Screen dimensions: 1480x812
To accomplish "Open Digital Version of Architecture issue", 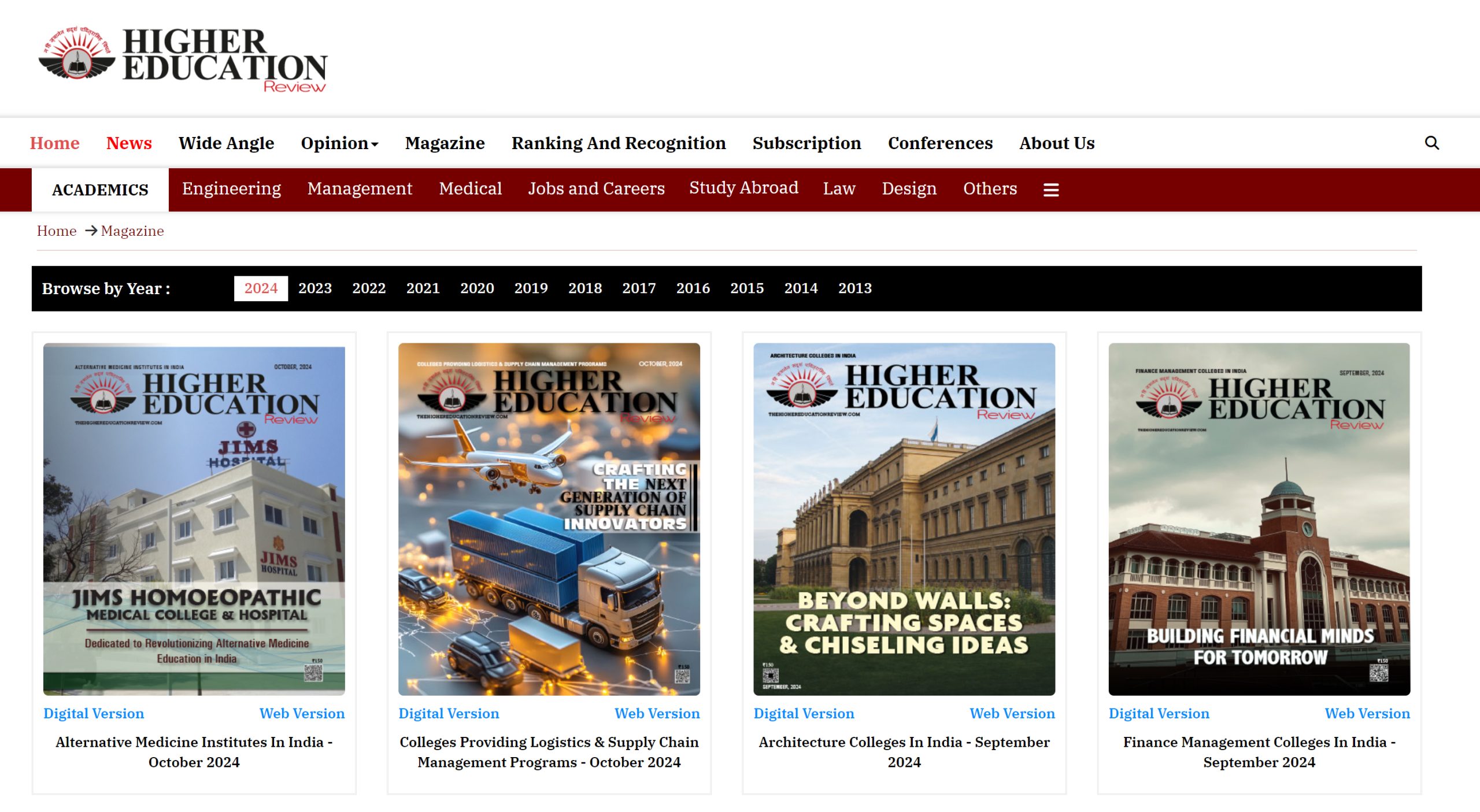I will click(x=804, y=714).
